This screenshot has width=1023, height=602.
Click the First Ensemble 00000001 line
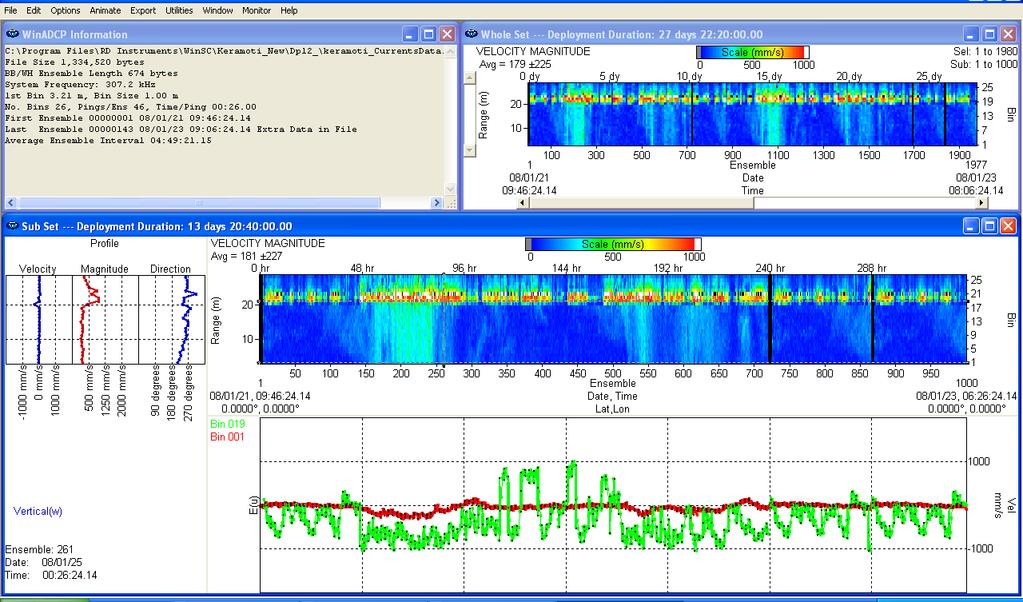(x=127, y=118)
